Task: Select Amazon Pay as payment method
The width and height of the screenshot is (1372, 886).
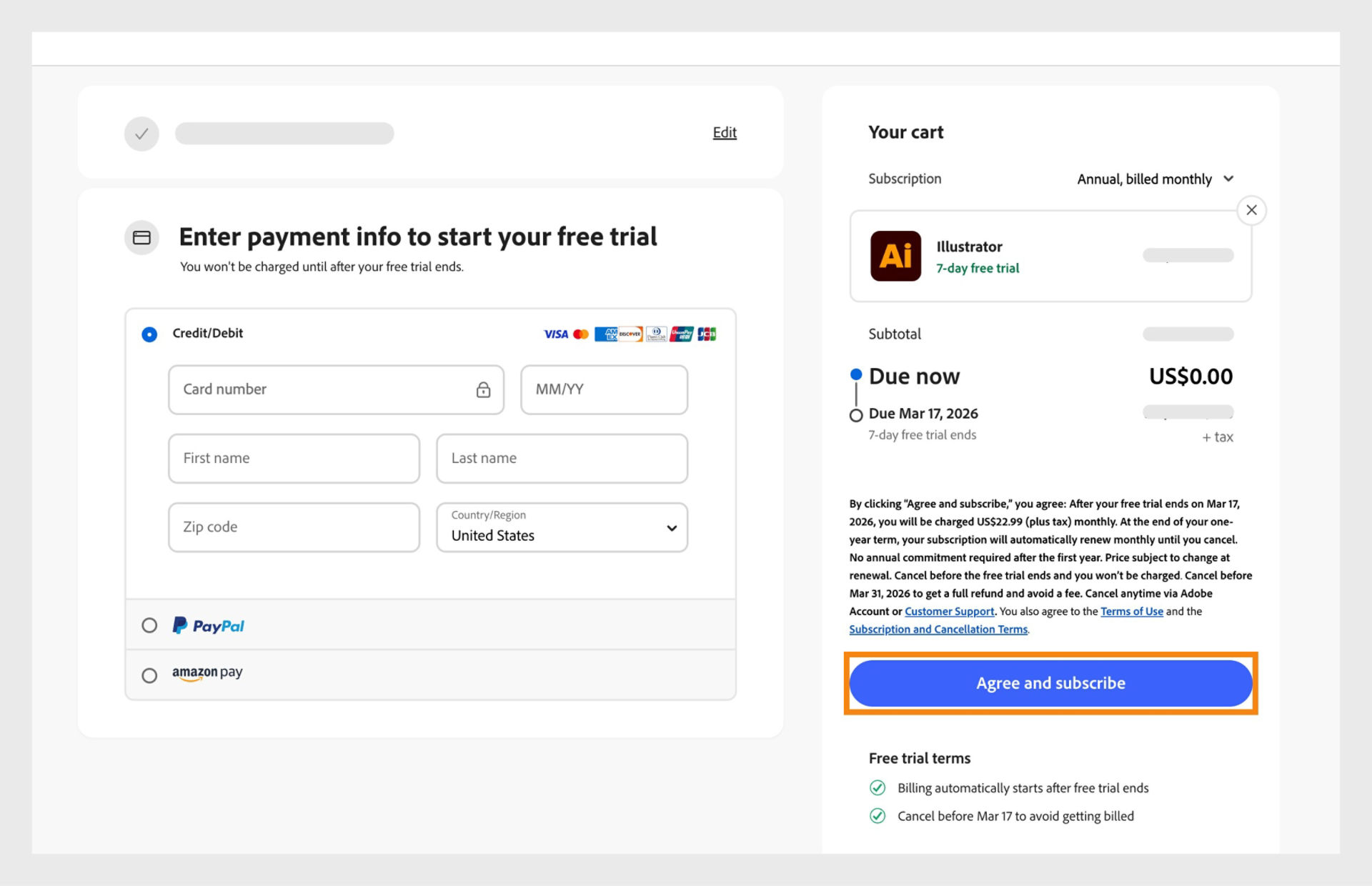Action: (x=149, y=675)
